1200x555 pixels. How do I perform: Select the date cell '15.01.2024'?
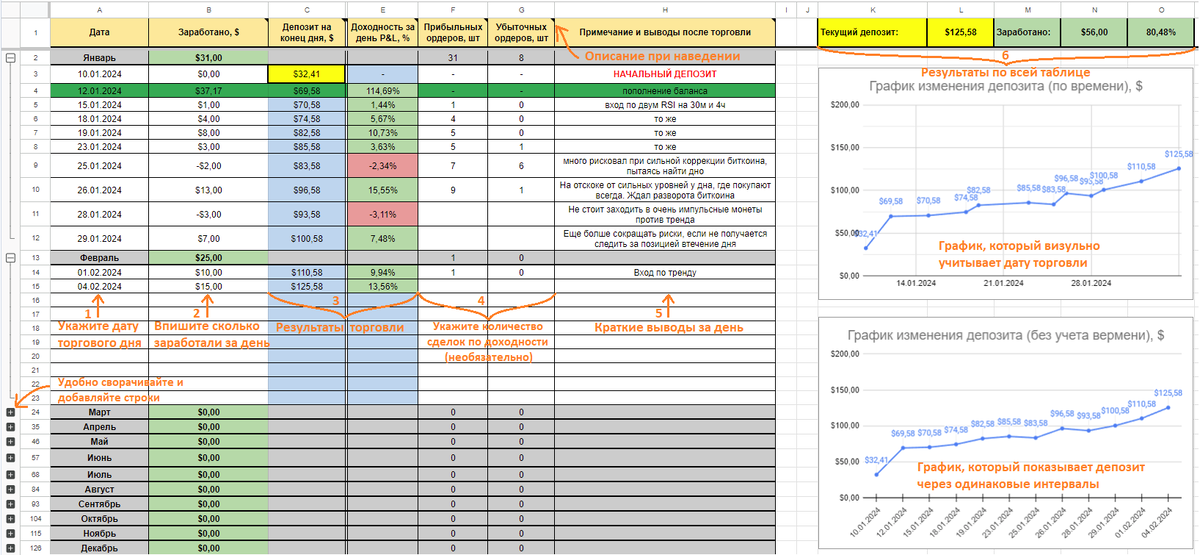pos(99,104)
